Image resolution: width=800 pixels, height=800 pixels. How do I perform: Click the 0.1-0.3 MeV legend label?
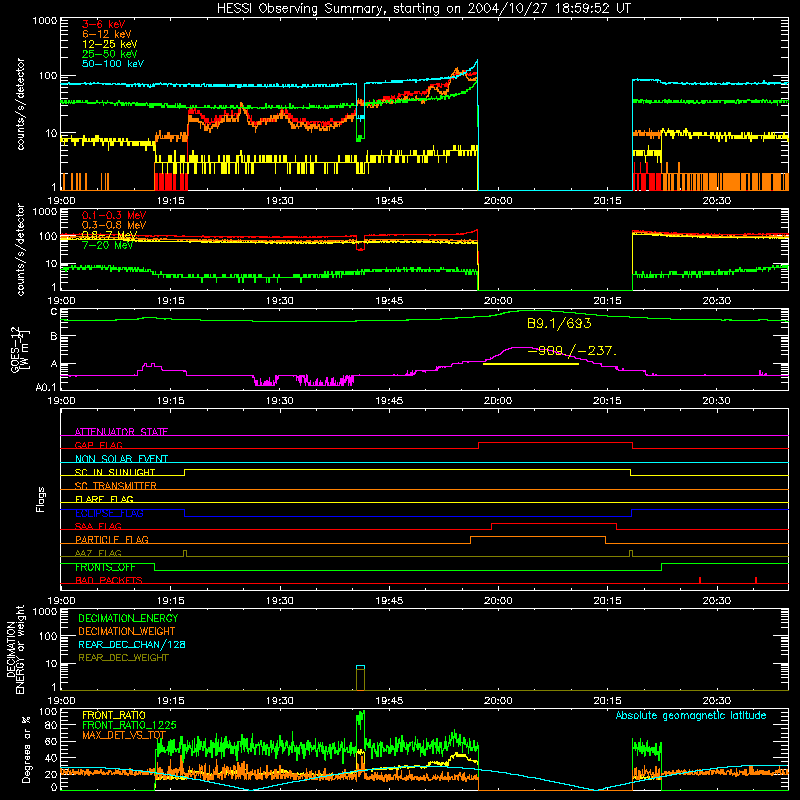click(114, 215)
